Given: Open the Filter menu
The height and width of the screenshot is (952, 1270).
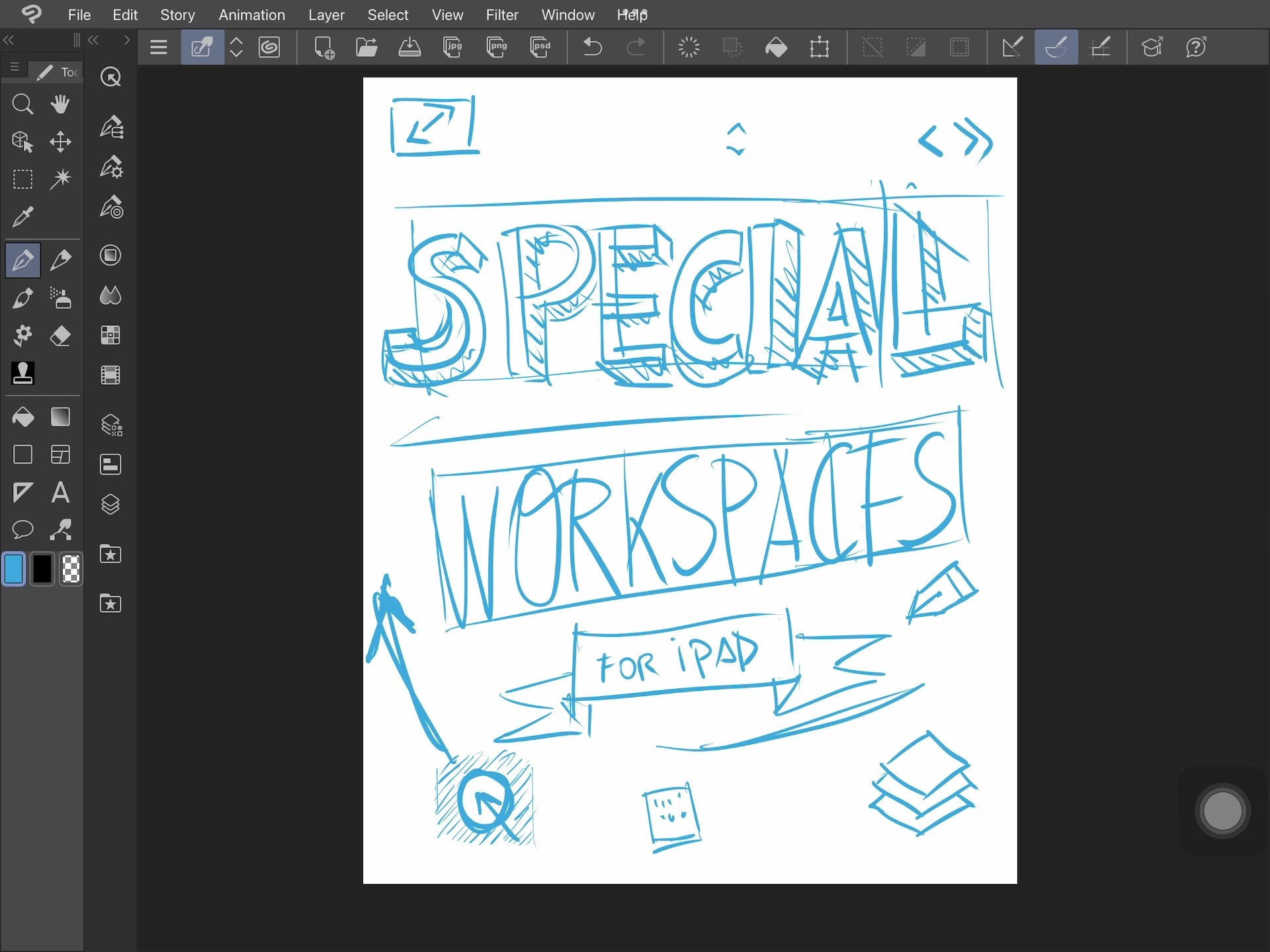Looking at the screenshot, I should 502,15.
